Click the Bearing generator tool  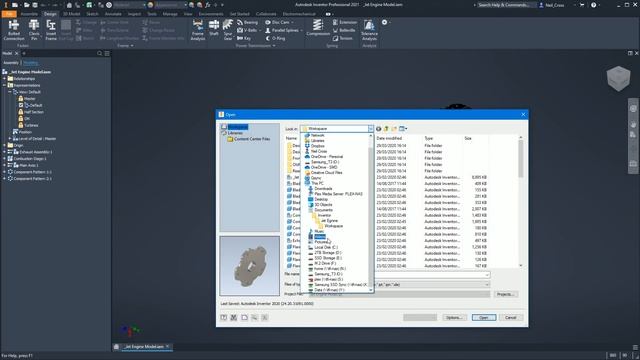click(x=247, y=22)
